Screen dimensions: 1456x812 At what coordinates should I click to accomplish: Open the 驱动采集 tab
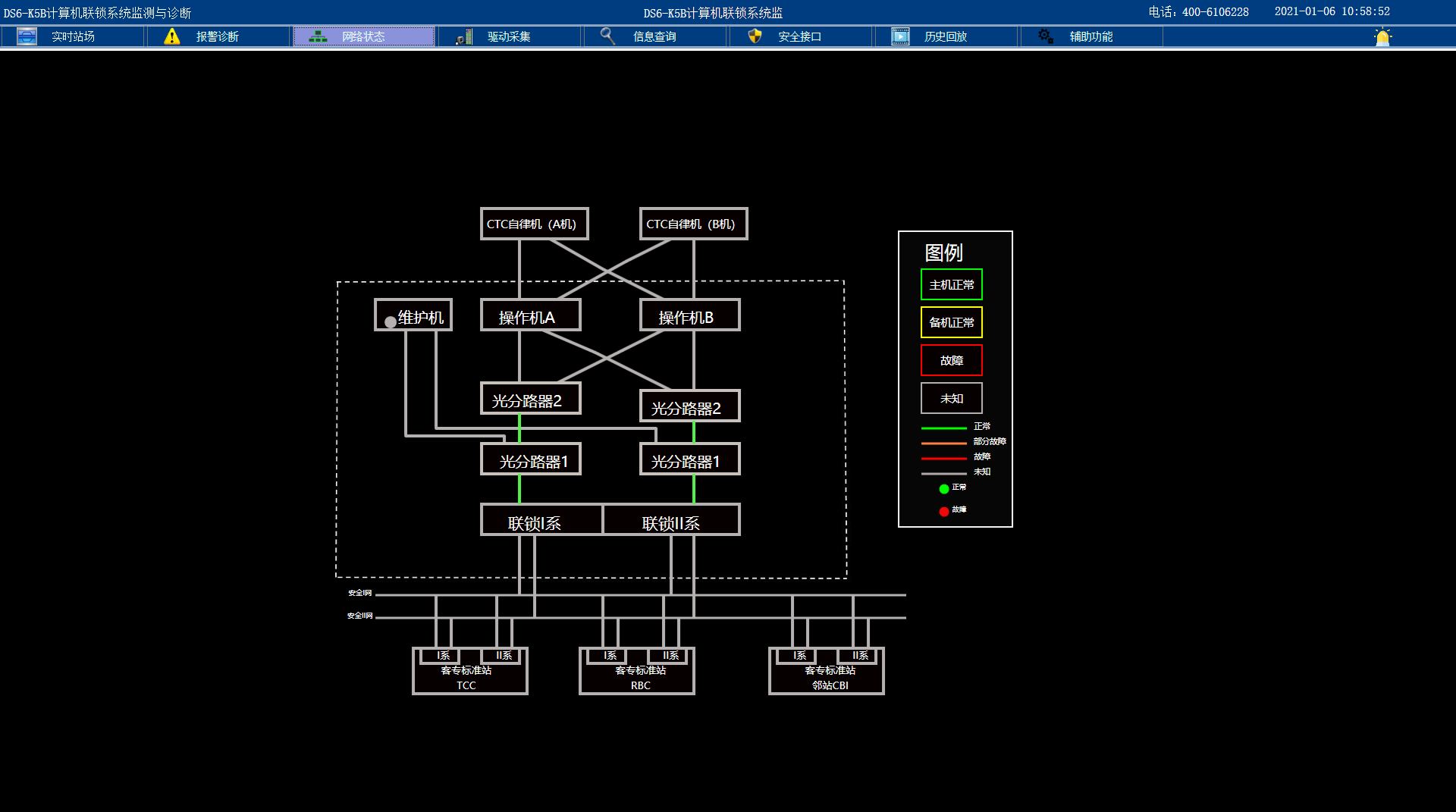pos(510,36)
